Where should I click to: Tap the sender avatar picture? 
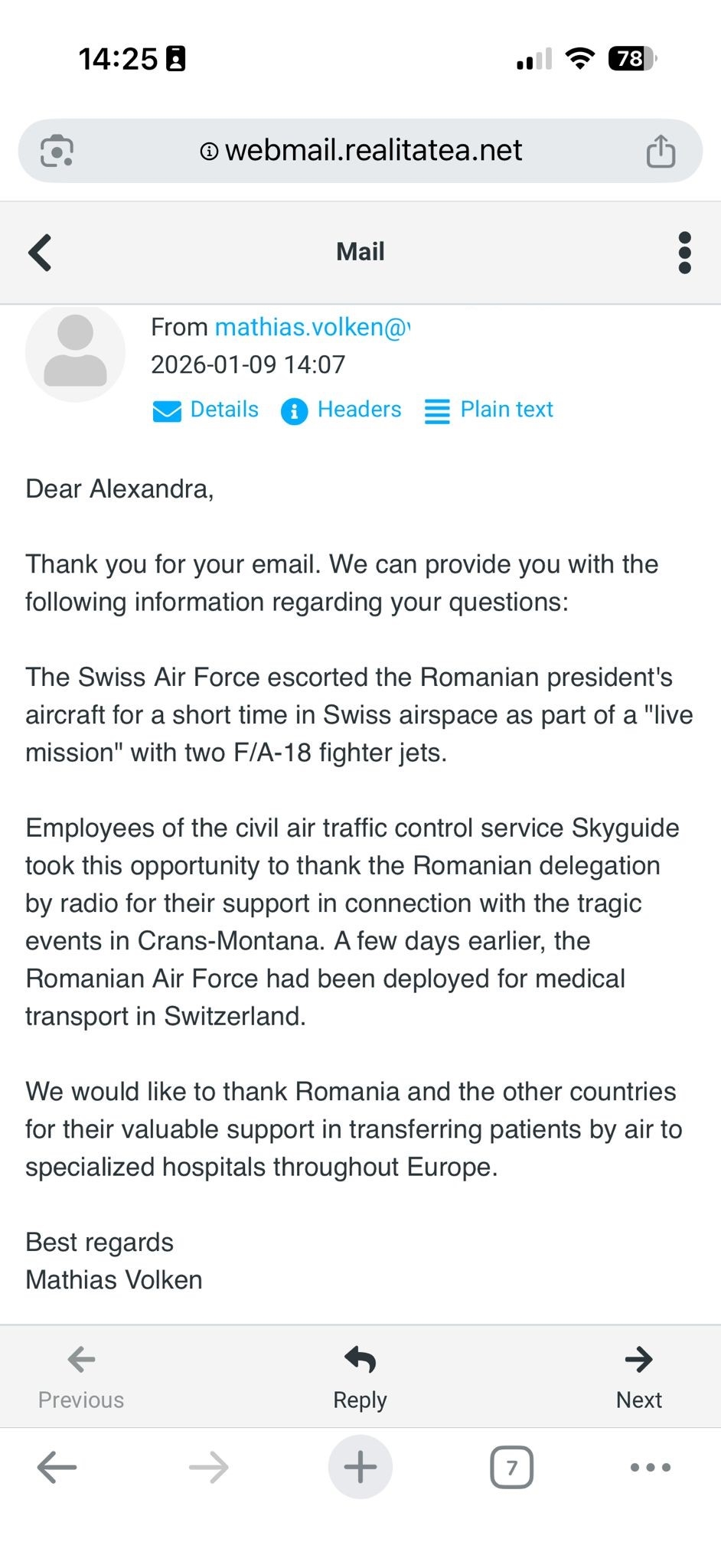coord(75,354)
